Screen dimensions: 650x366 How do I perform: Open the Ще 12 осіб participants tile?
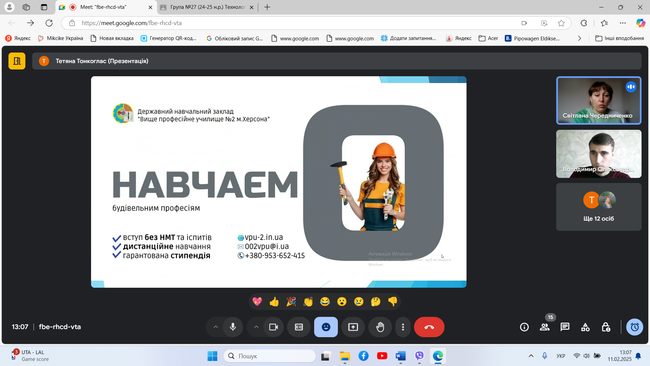[599, 207]
